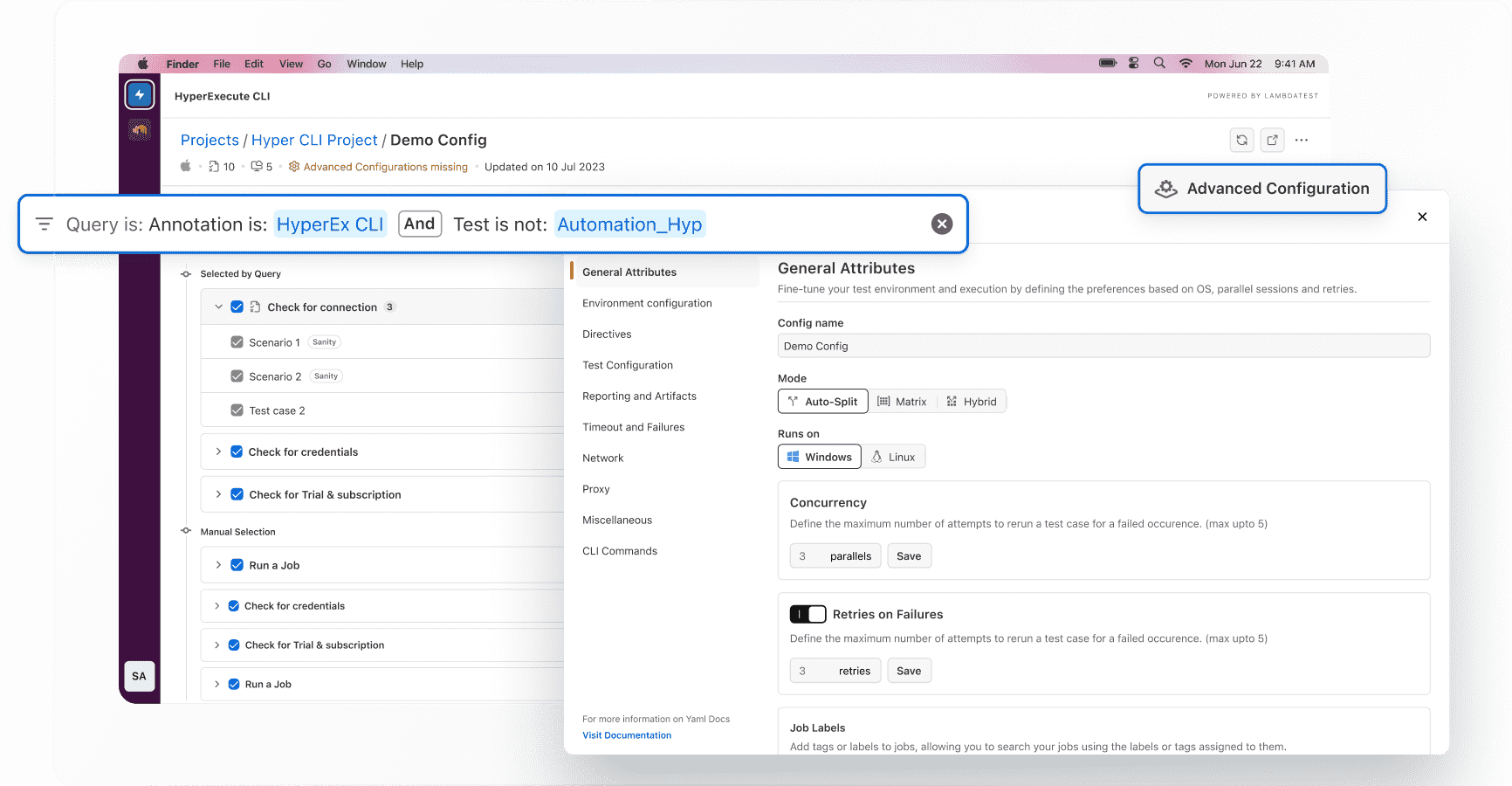Open the Network settings section
The image size is (1512, 786).
[603, 458]
